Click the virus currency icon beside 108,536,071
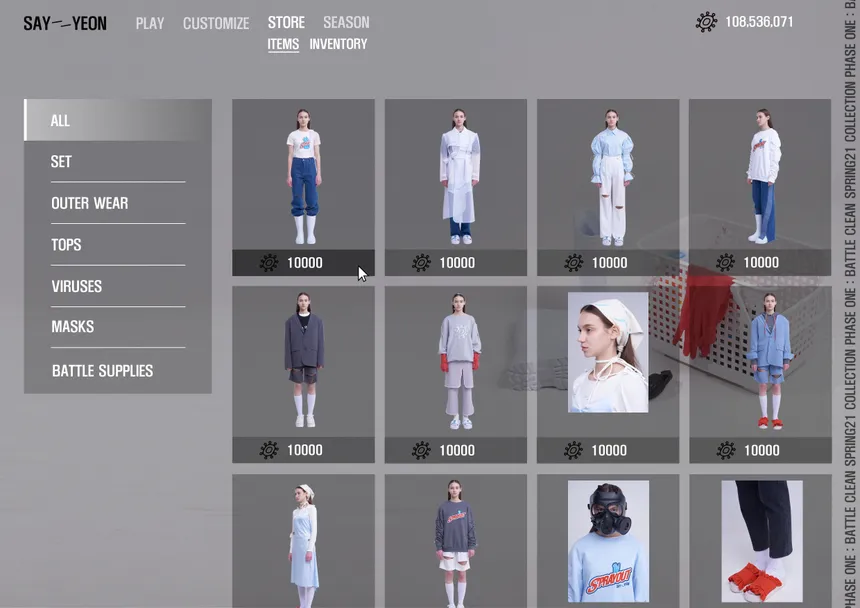This screenshot has width=860, height=608. tap(706, 22)
